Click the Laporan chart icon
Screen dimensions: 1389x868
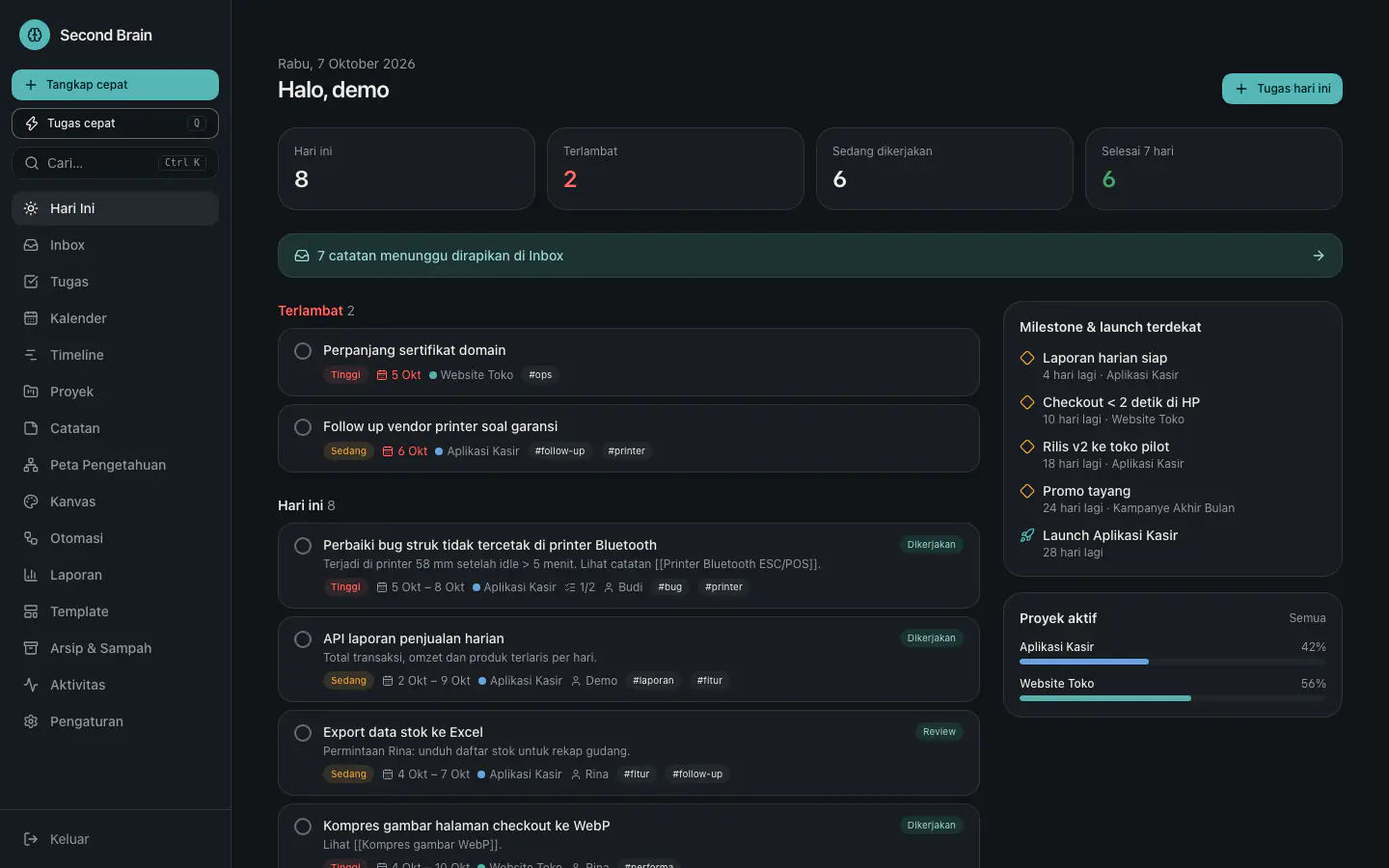tap(31, 575)
